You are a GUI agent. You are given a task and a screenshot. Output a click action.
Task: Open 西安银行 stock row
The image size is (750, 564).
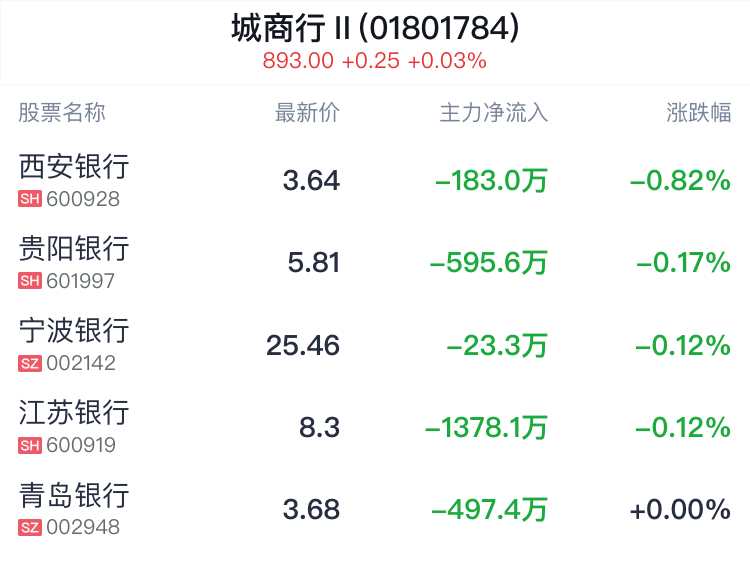click(x=375, y=180)
